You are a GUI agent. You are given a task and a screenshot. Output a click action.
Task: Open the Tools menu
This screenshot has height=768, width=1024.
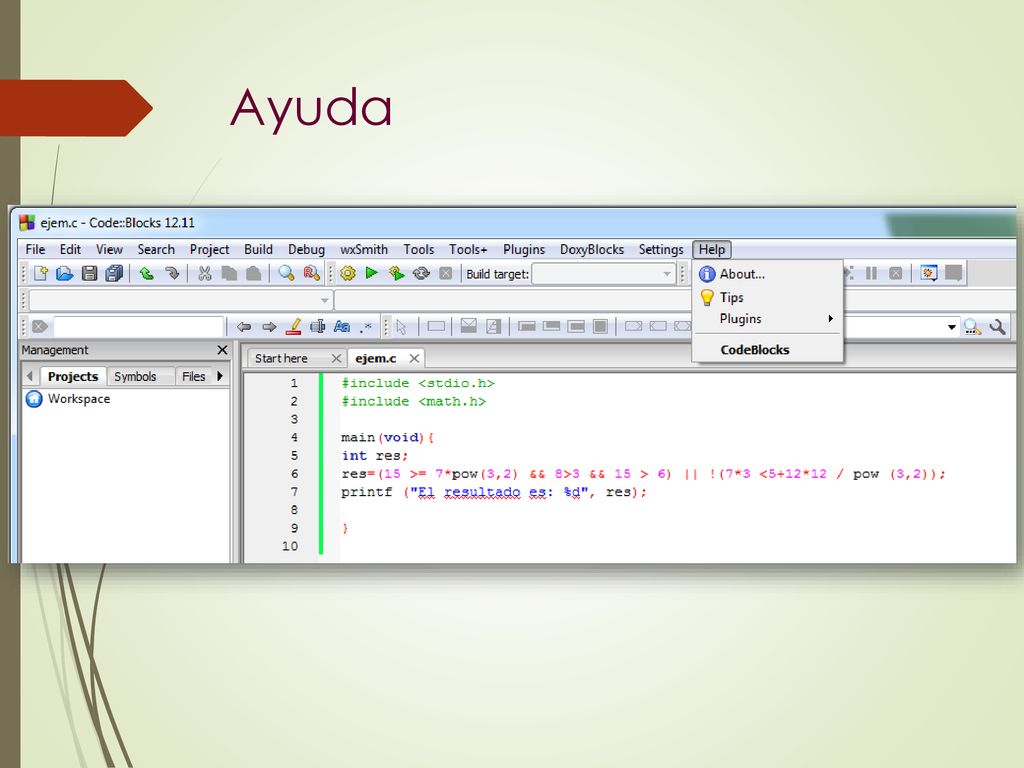[x=419, y=249]
